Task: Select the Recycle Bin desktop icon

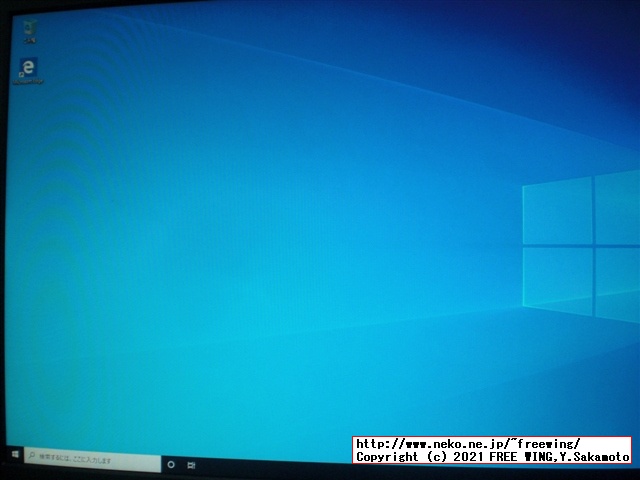Action: point(30,31)
